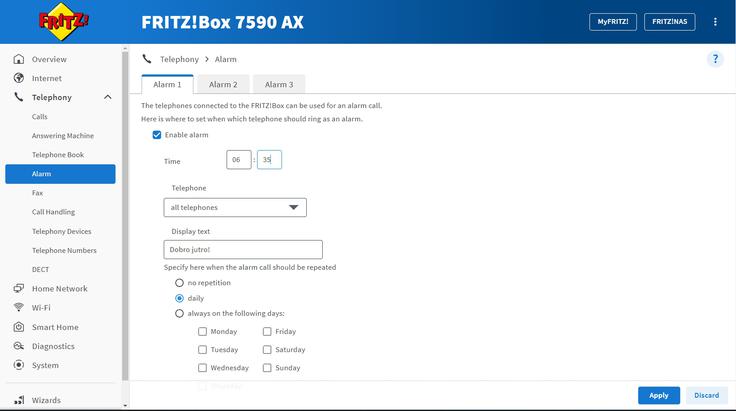Click the MyFRITZ! button
The width and height of the screenshot is (736, 411).
click(613, 22)
